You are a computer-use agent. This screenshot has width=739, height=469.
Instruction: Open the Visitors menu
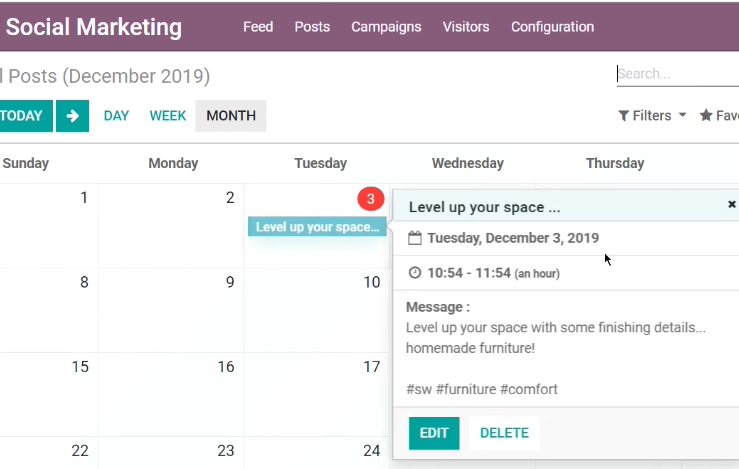[x=466, y=27]
